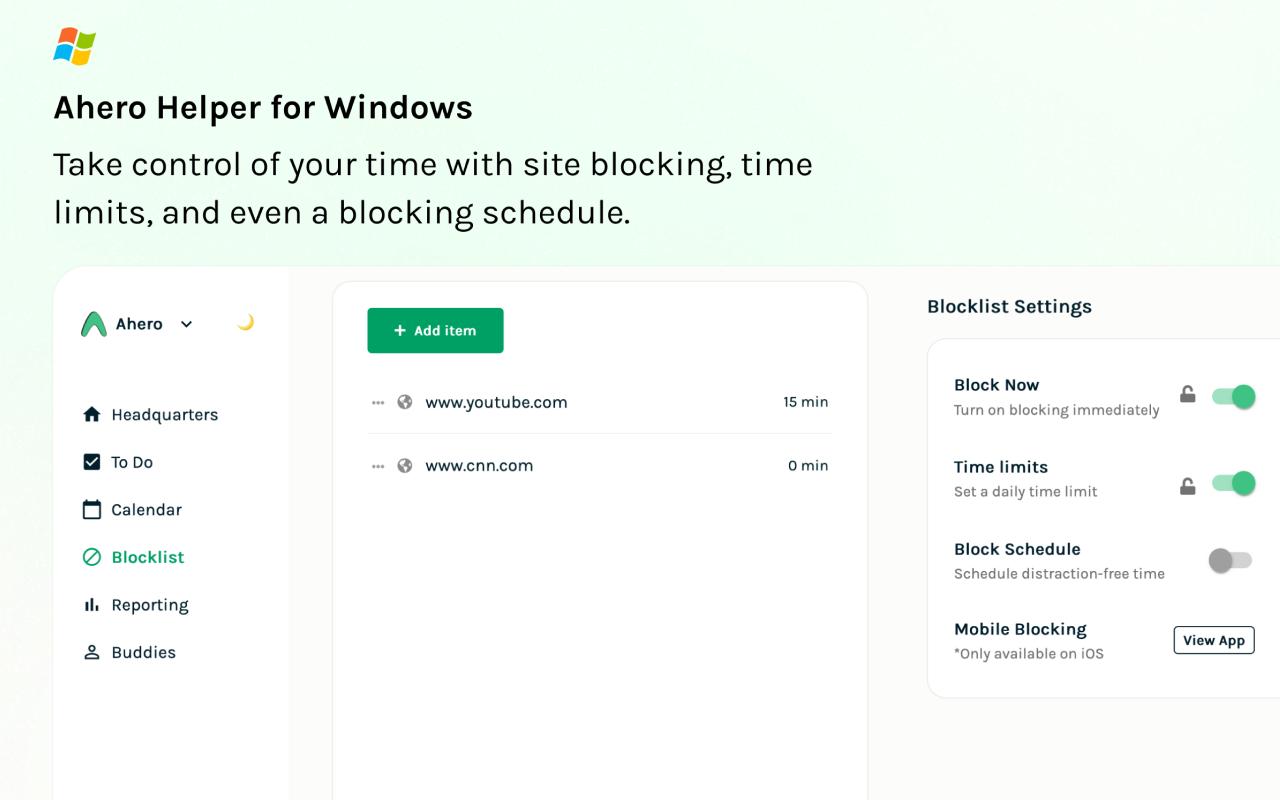Click the Block Schedule label
The height and width of the screenshot is (800, 1280).
click(1017, 549)
